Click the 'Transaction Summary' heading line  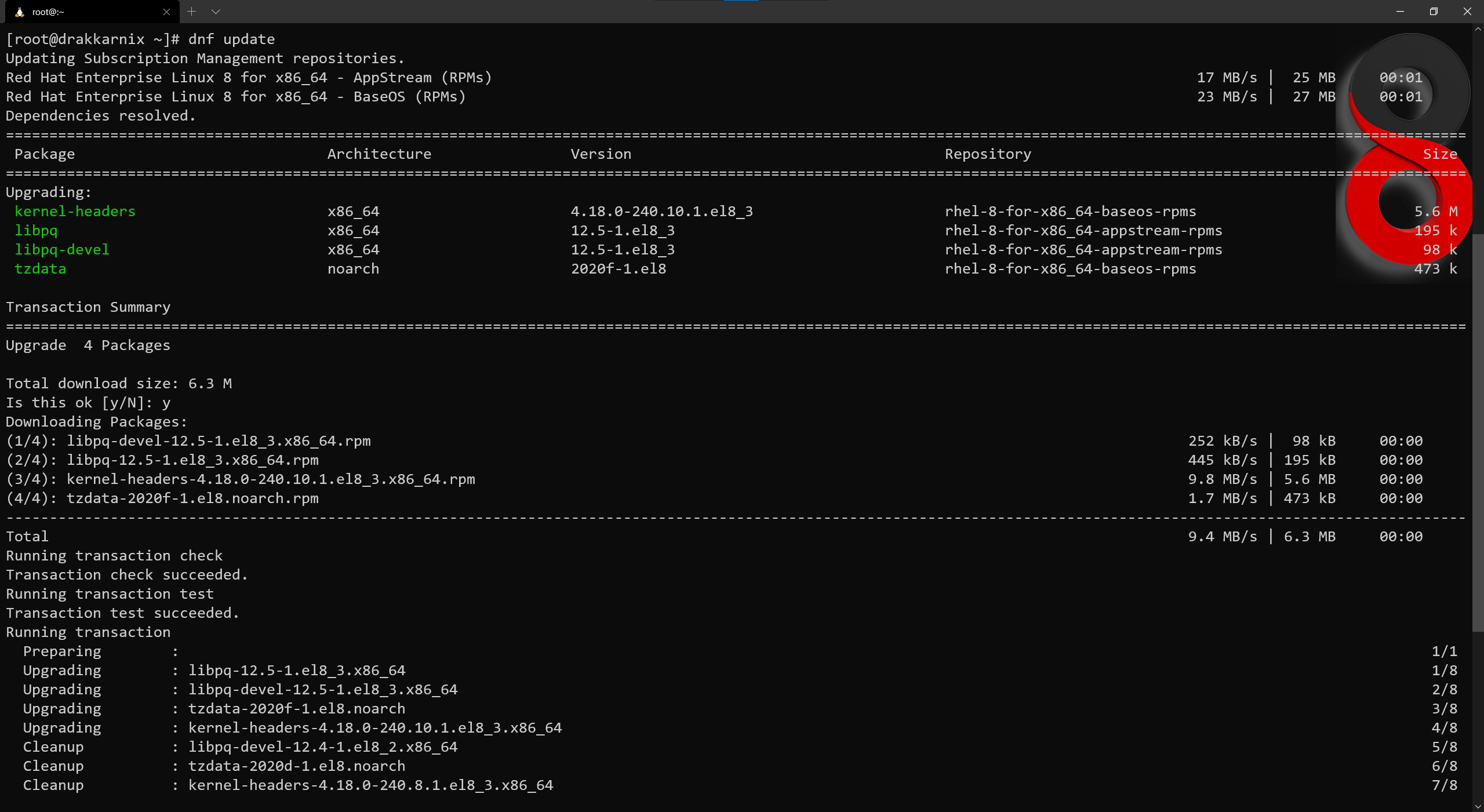(x=88, y=307)
